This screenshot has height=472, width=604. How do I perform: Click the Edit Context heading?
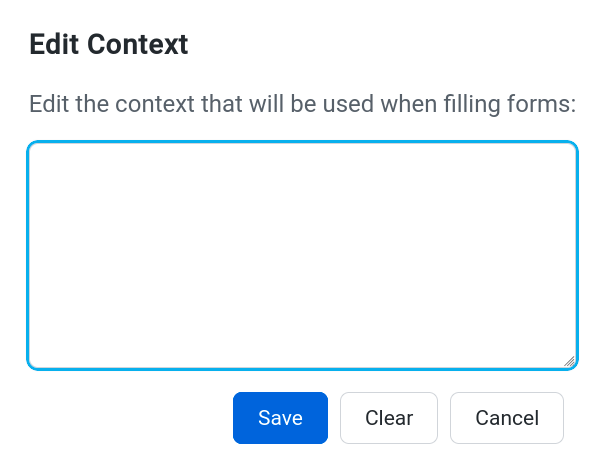[109, 44]
